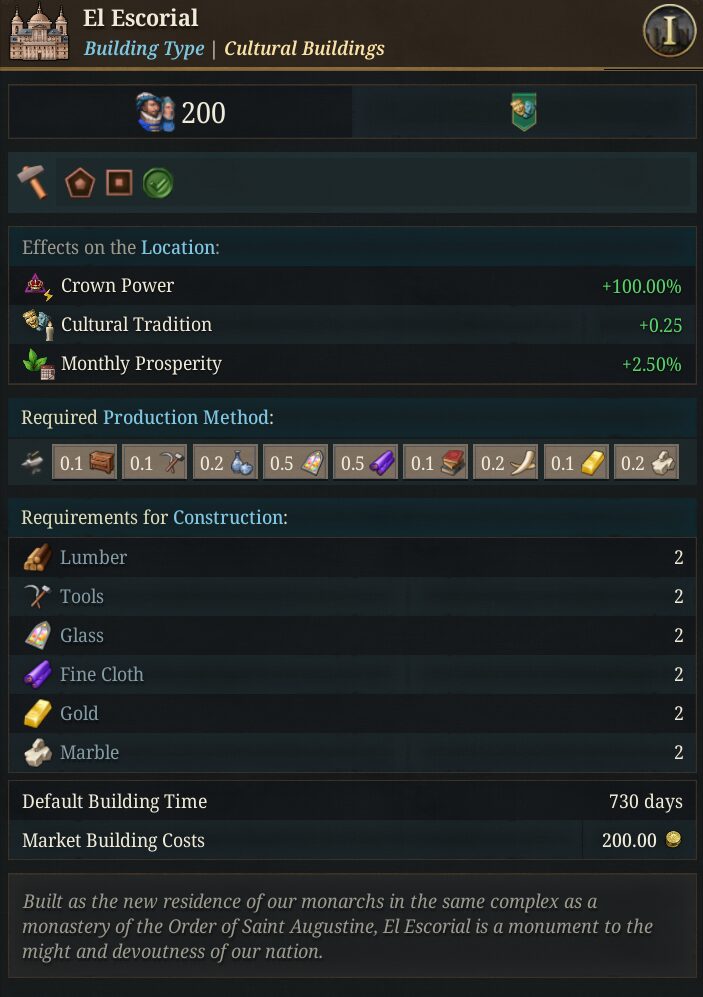
Task: Click the Marble requirement row
Action: click(x=351, y=753)
